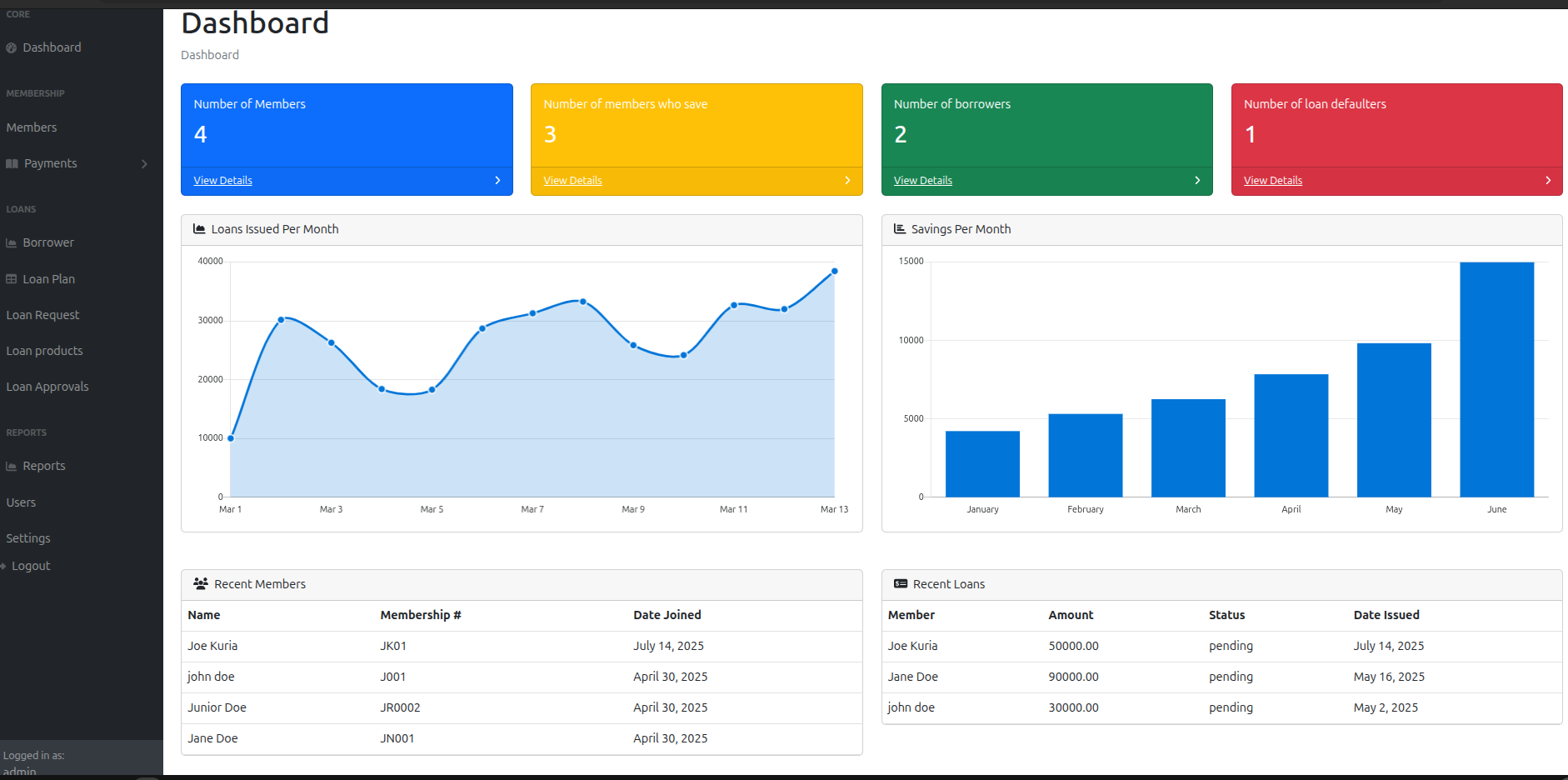This screenshot has width=1568, height=780.
Task: Click the chevron on the Number of Members card
Action: tap(497, 180)
